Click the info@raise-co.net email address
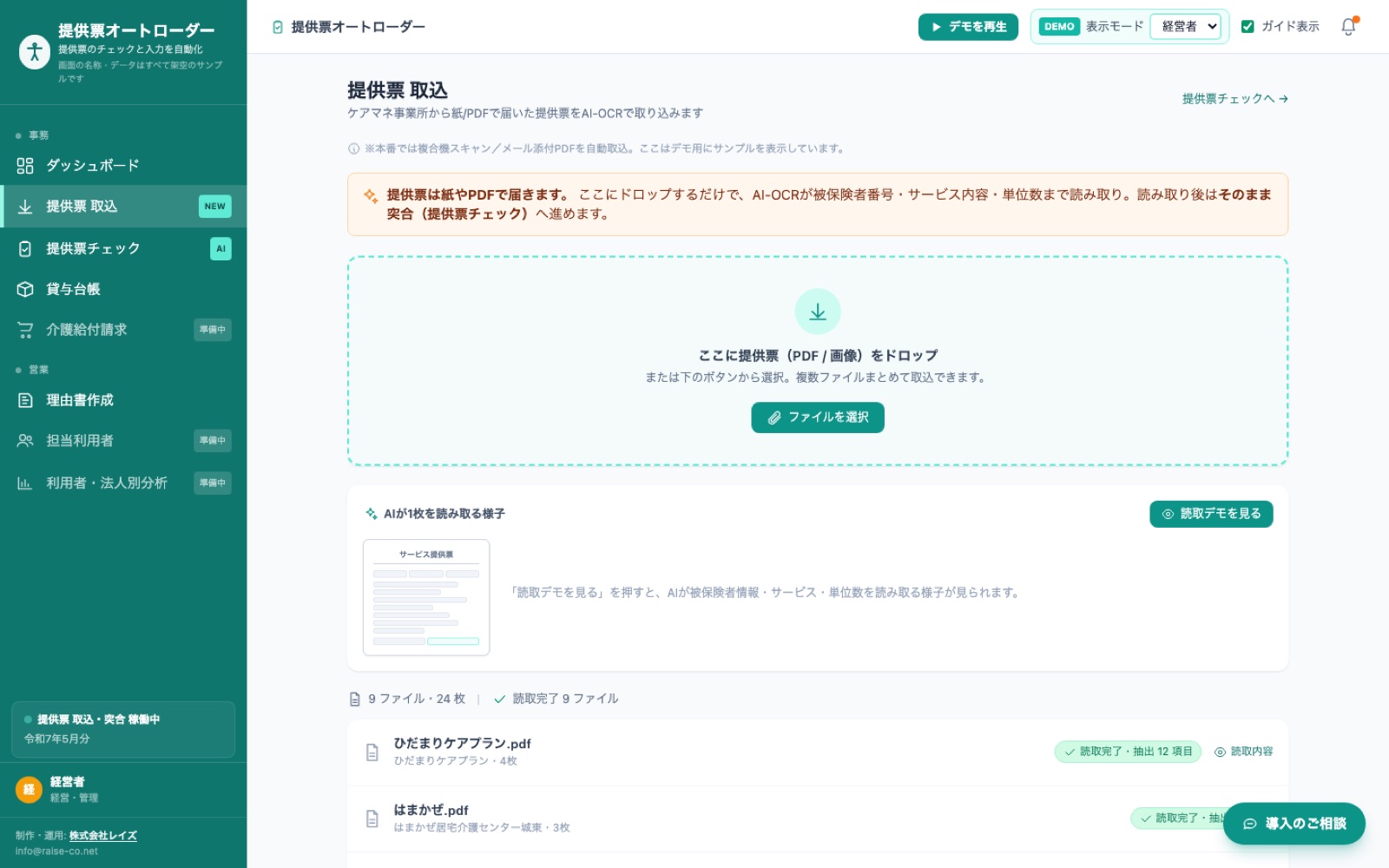The height and width of the screenshot is (868, 1389). [56, 852]
